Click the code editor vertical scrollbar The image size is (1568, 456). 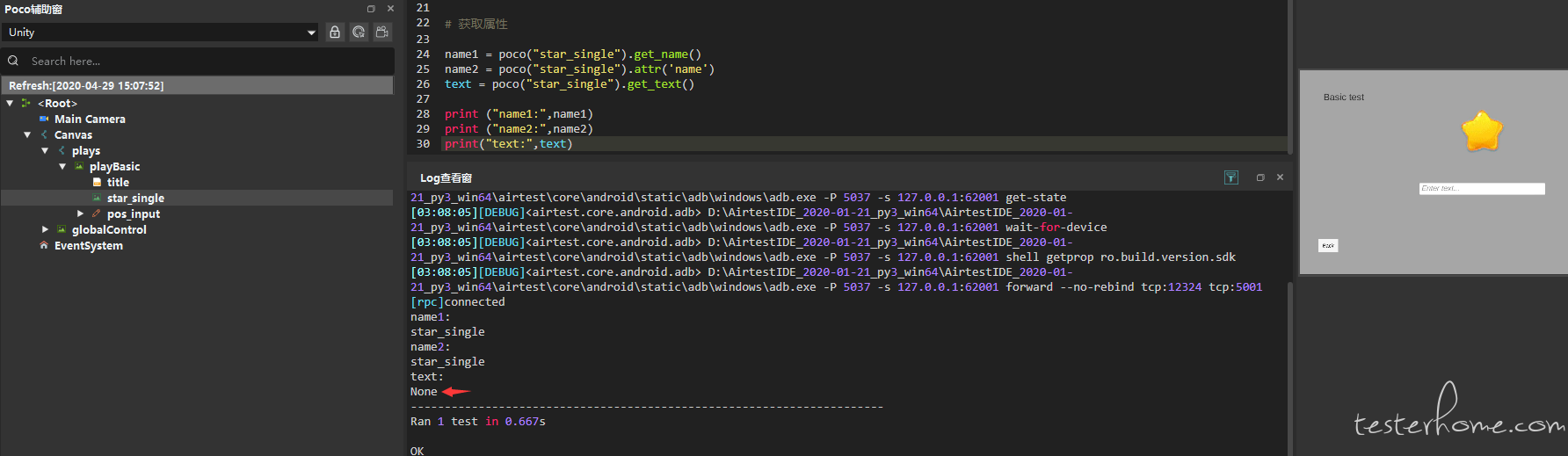(1289, 76)
